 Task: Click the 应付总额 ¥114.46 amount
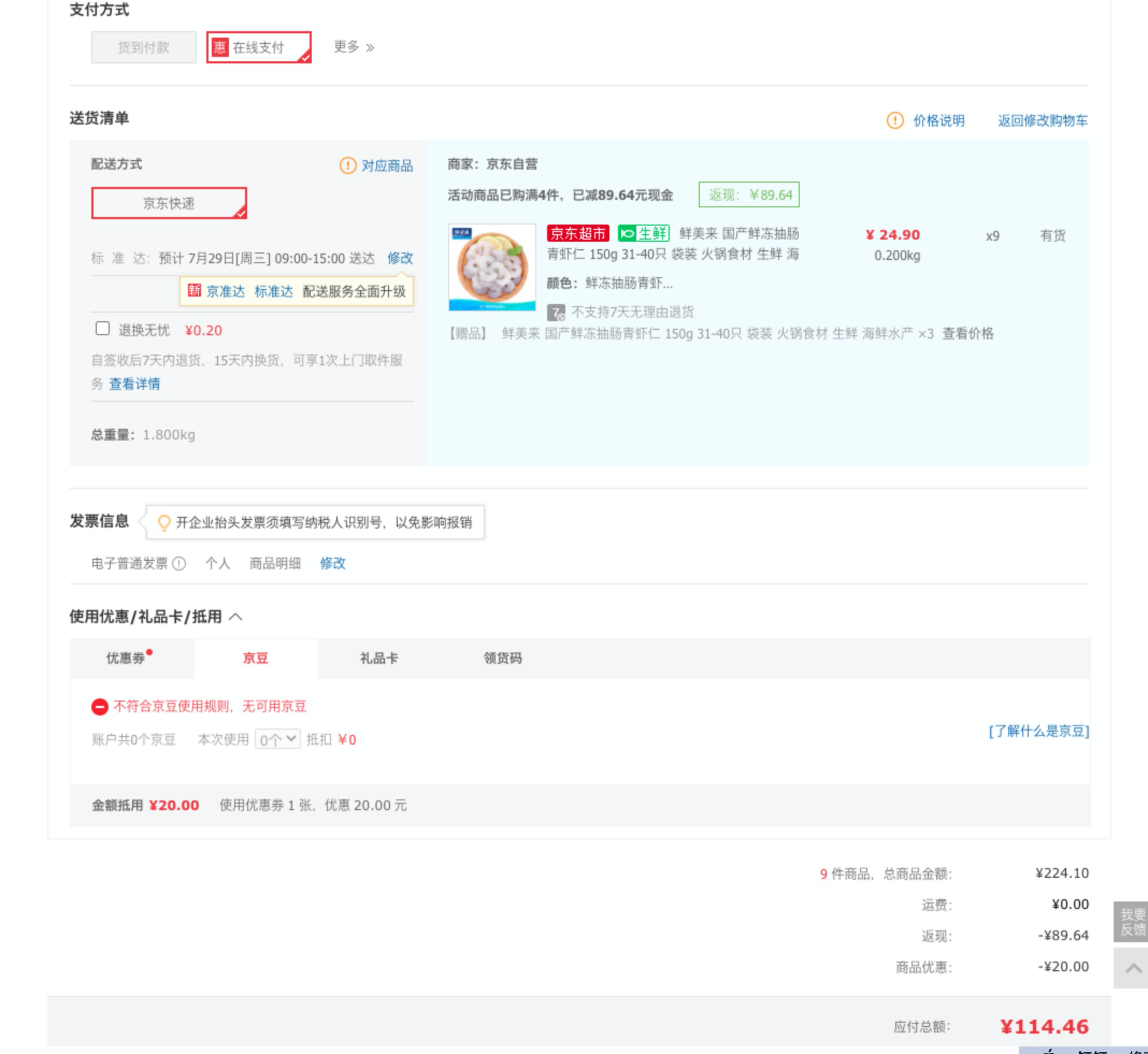pos(1044,1027)
